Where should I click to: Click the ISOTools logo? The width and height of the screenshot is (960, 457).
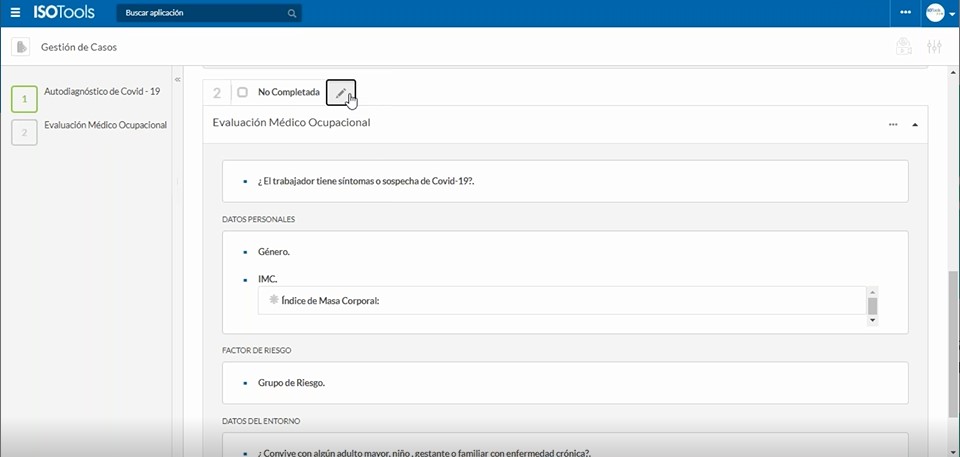click(66, 13)
